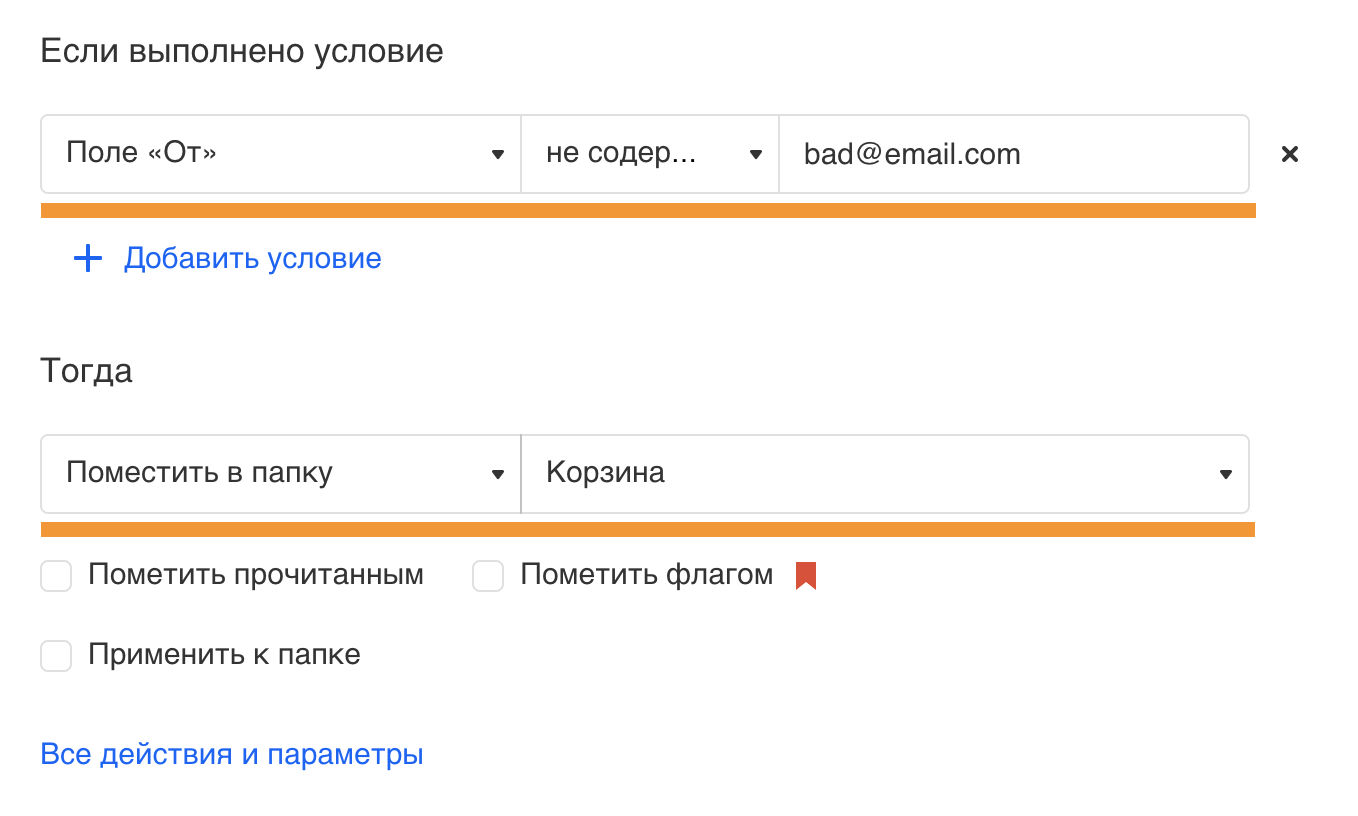Click the «Применить к папке» label text
1358x816 pixels.
(x=225, y=655)
